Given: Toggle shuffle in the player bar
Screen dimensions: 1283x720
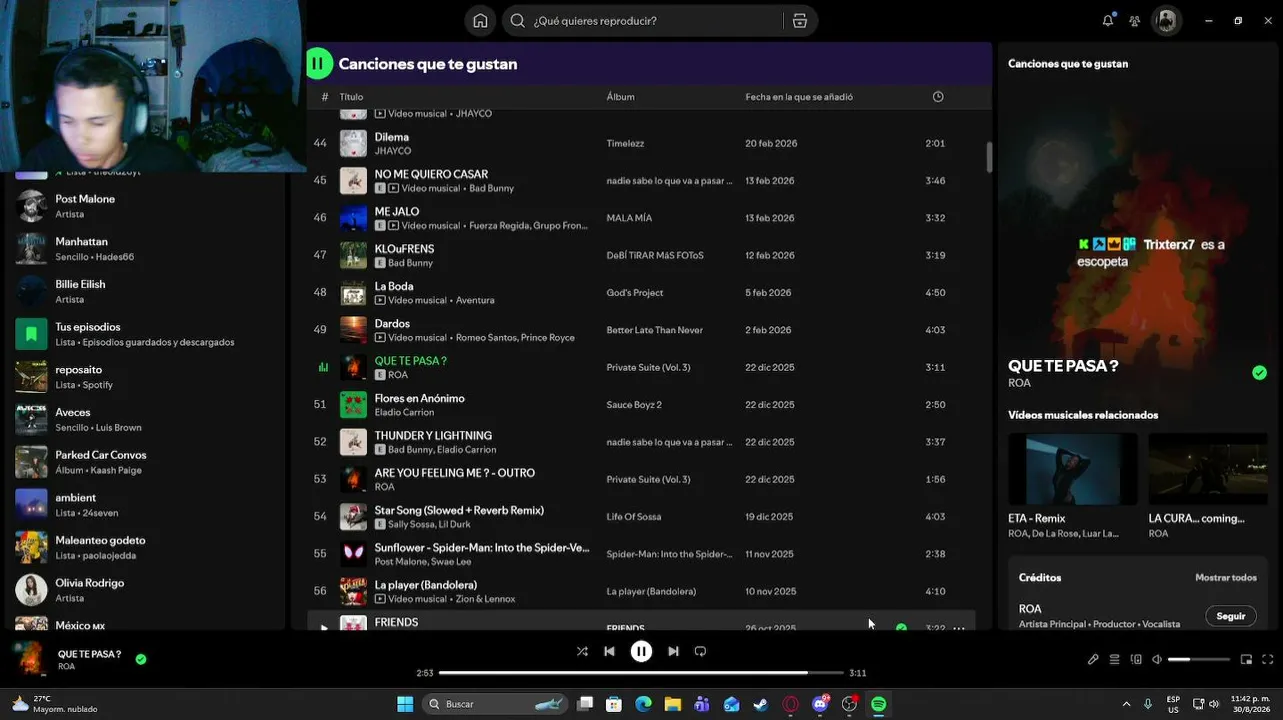Looking at the screenshot, I should [582, 651].
